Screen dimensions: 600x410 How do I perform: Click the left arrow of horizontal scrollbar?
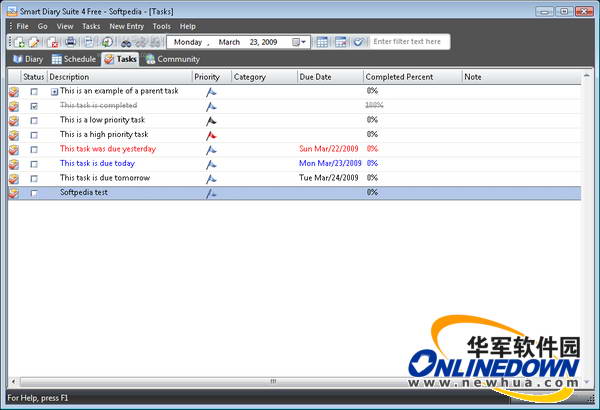13,381
